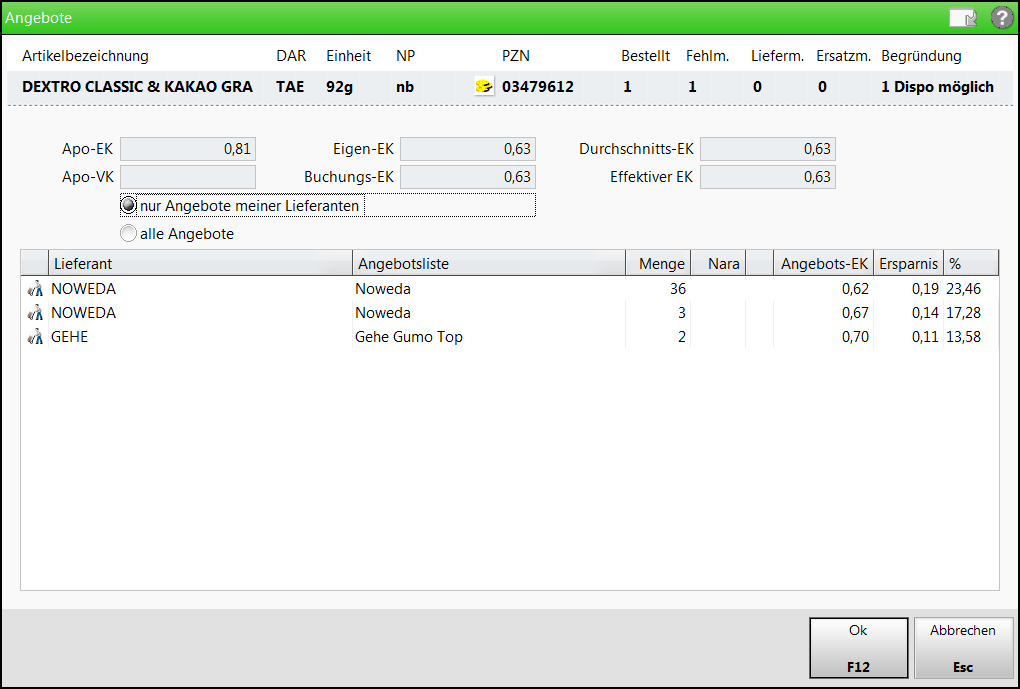Click the savings percentage 17,28
Viewport: 1020px width, 689px height.
click(x=963, y=312)
